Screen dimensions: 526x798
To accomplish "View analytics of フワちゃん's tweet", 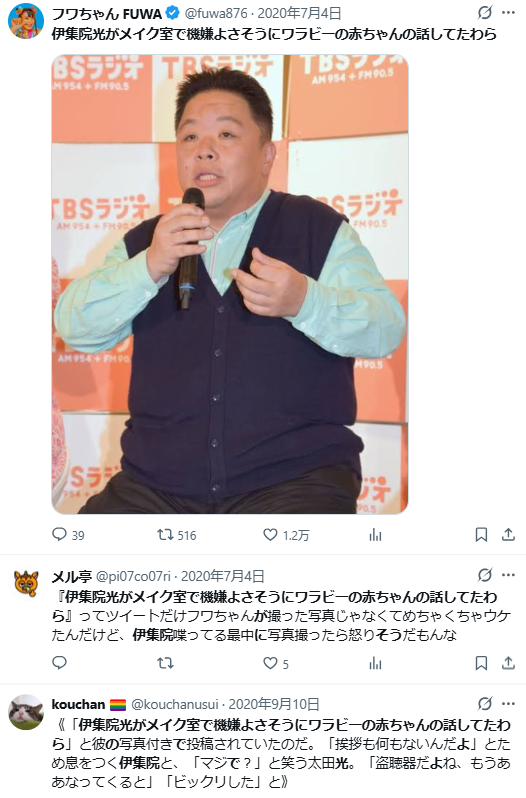I will 375,534.
